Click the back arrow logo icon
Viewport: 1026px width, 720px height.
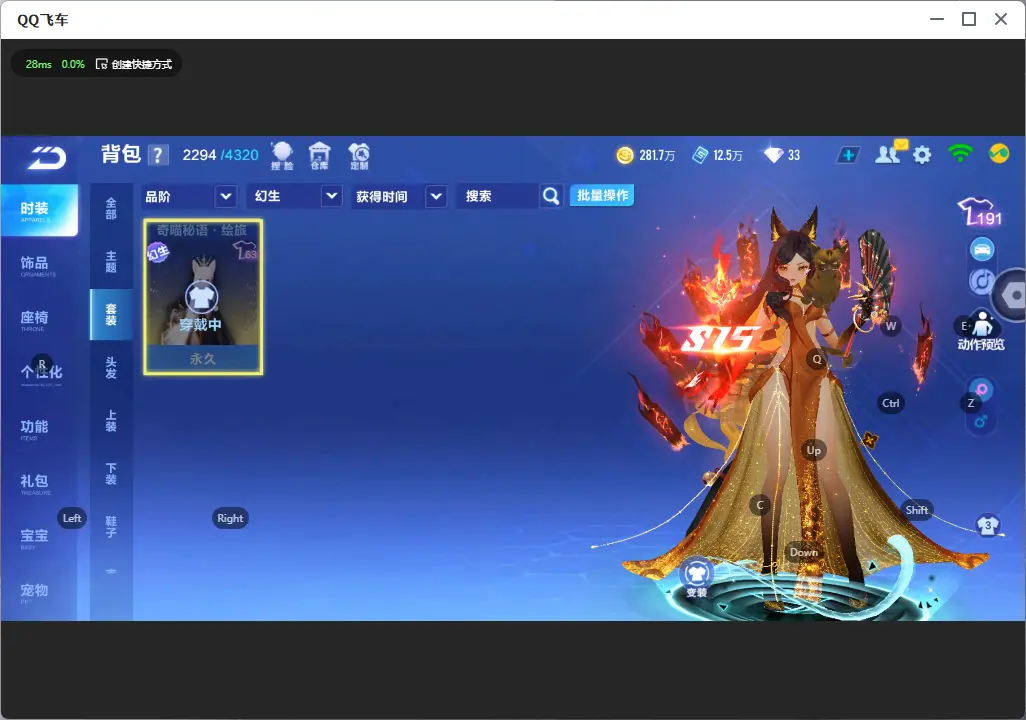[x=46, y=158]
